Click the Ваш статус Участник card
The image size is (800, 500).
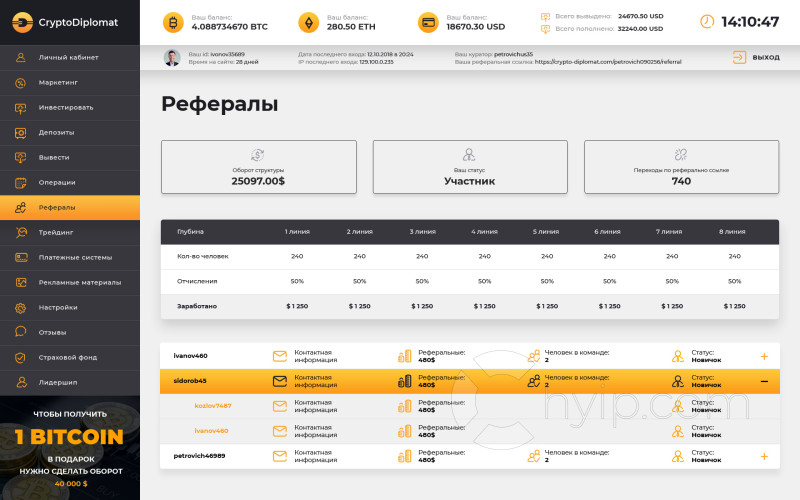(470, 167)
